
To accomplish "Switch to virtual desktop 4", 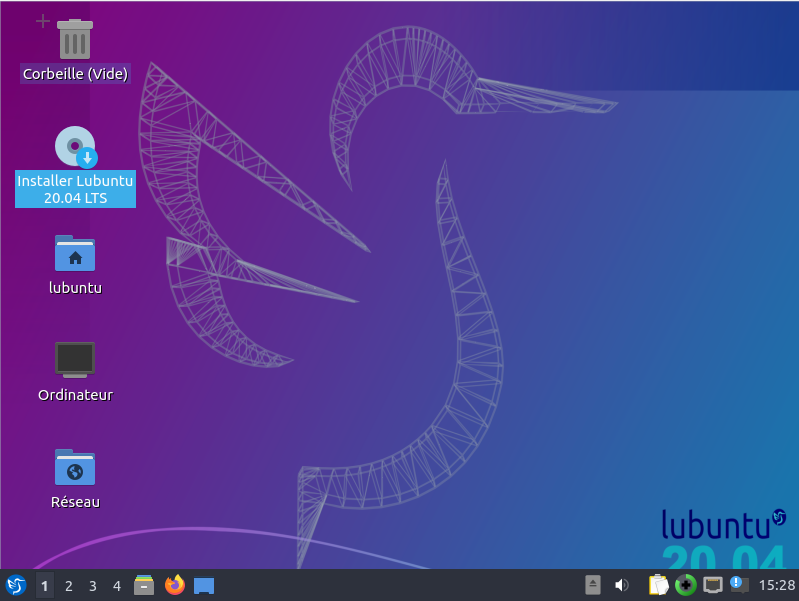I will [117, 586].
